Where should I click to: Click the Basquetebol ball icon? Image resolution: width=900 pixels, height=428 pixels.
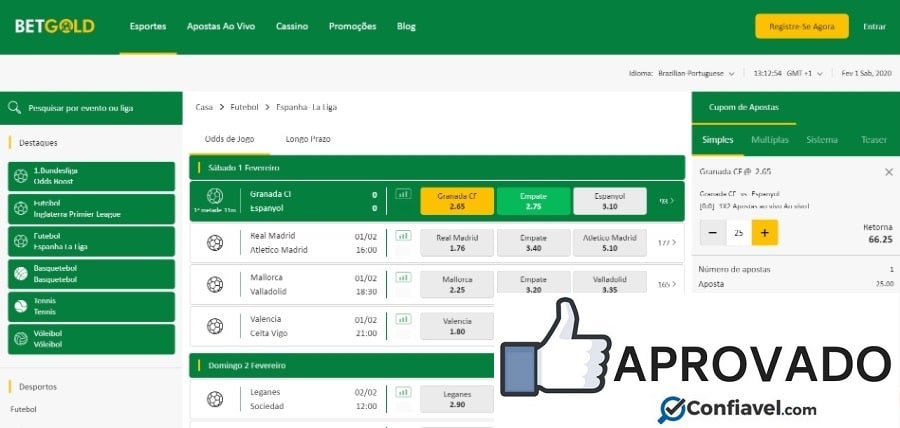click(x=21, y=274)
